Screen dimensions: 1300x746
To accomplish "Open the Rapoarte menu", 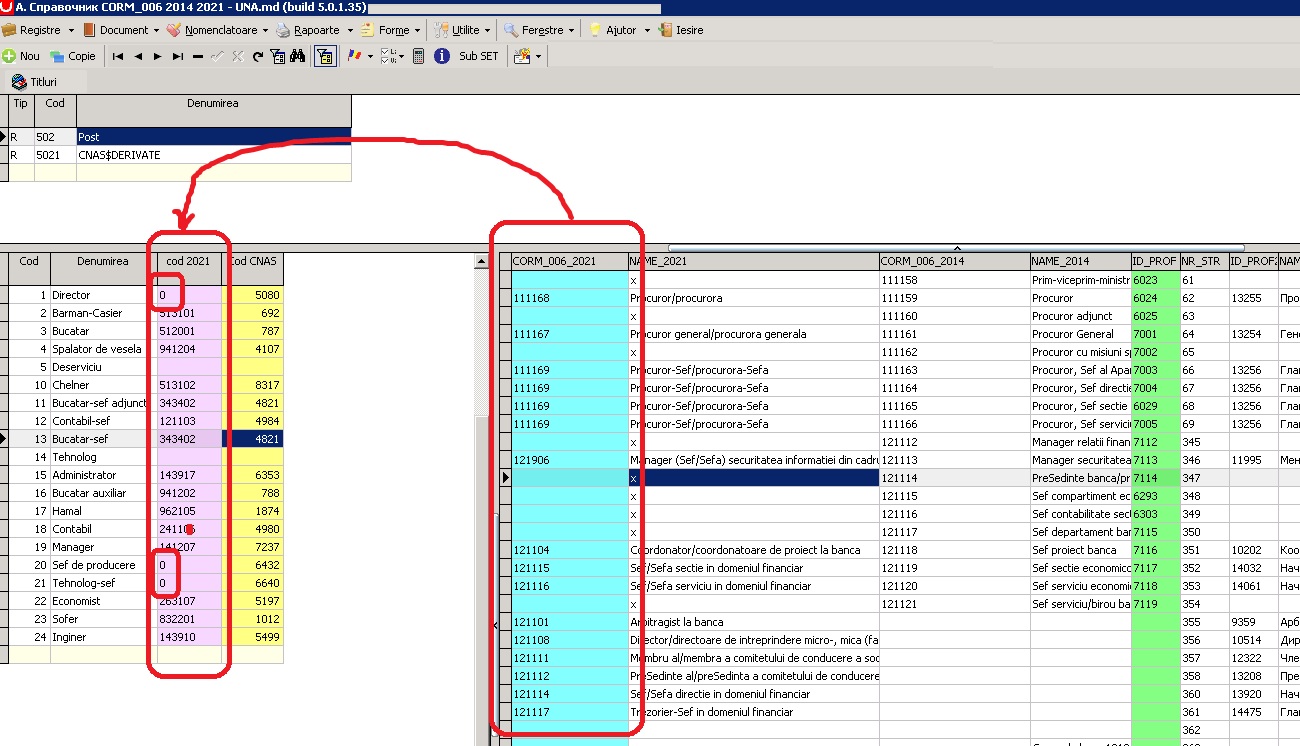I will pyautogui.click(x=315, y=30).
